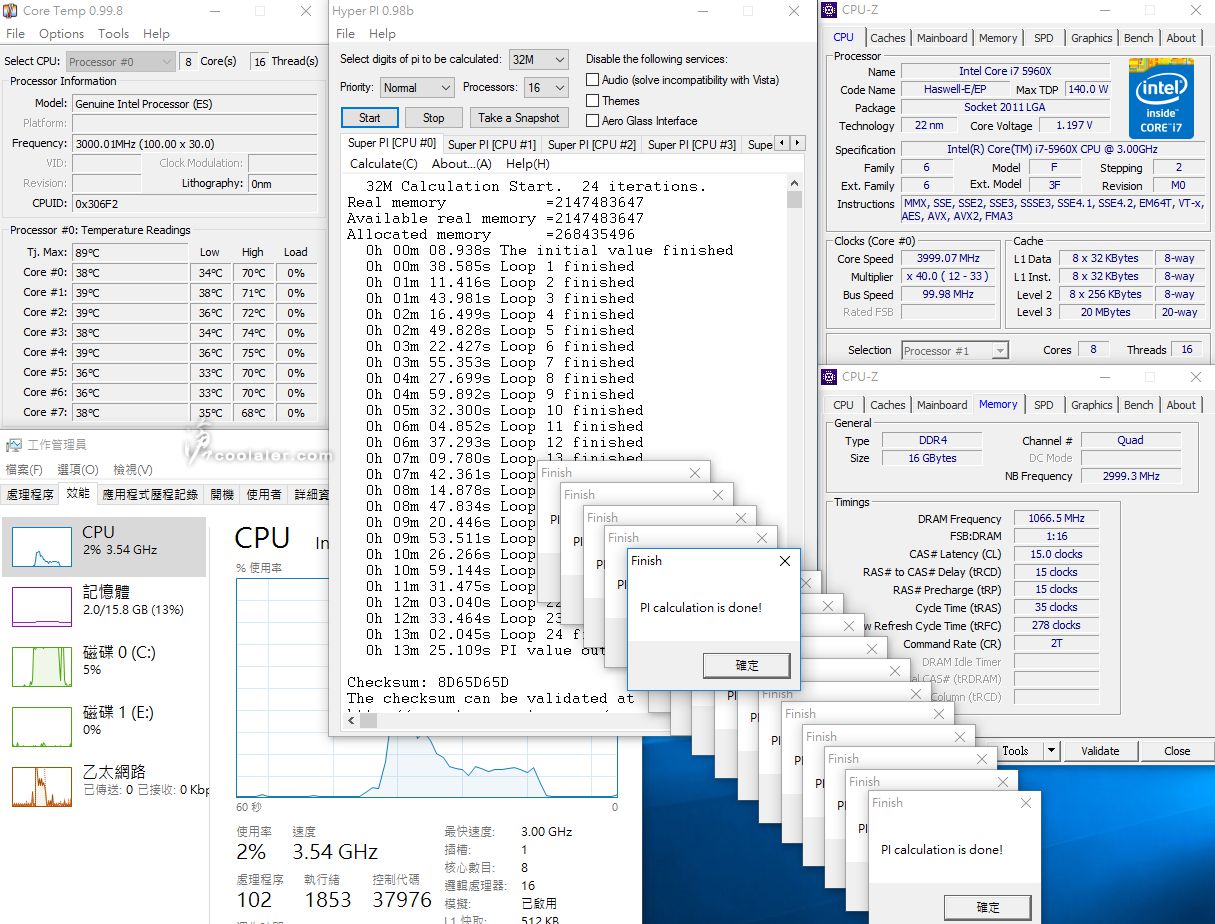
Task: Open CPU-Z Selection dropdown showing Processor #1
Action: (955, 350)
